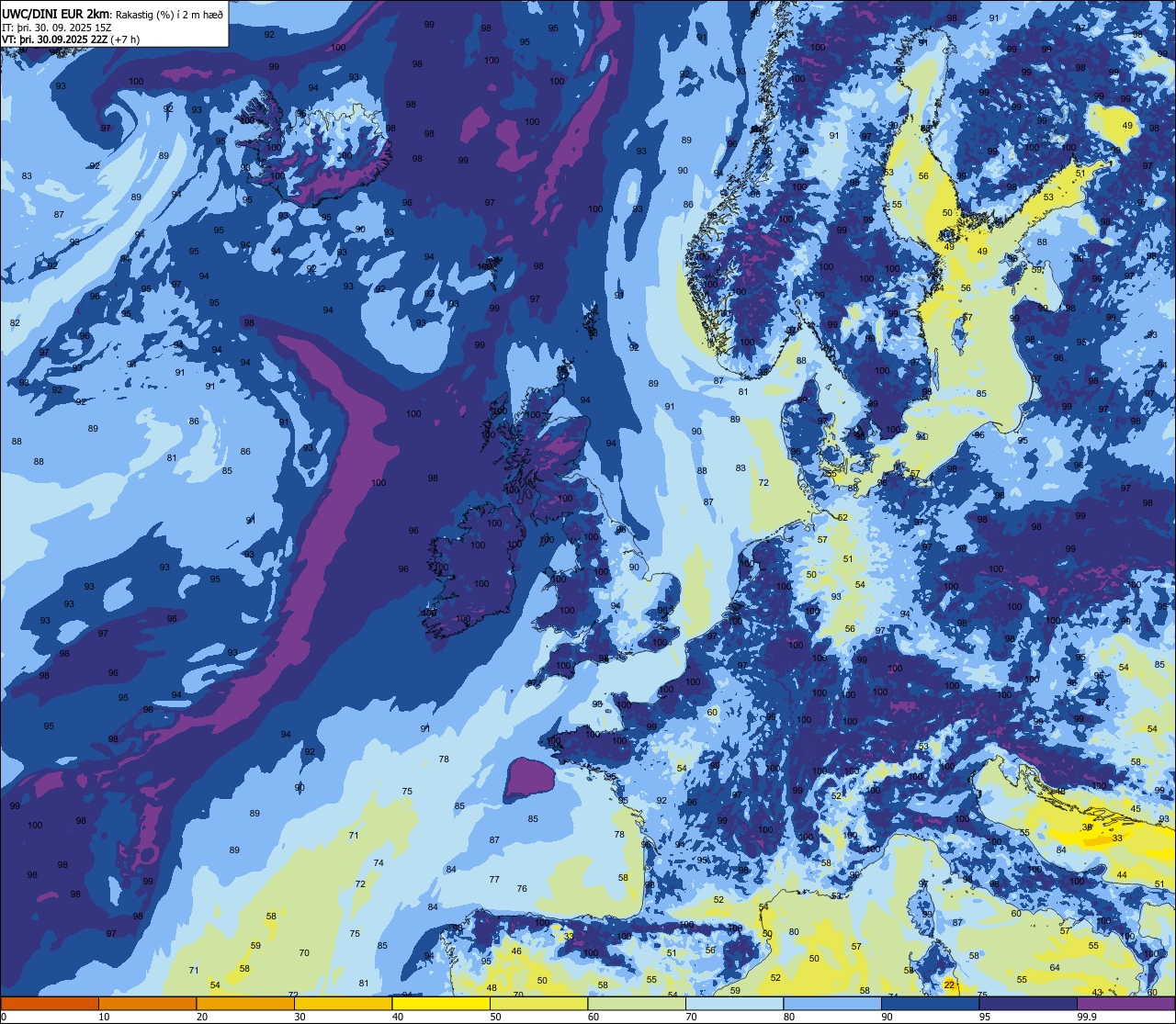Click the "0" legend scale label
The width and height of the screenshot is (1176, 1024).
[x=5, y=1017]
